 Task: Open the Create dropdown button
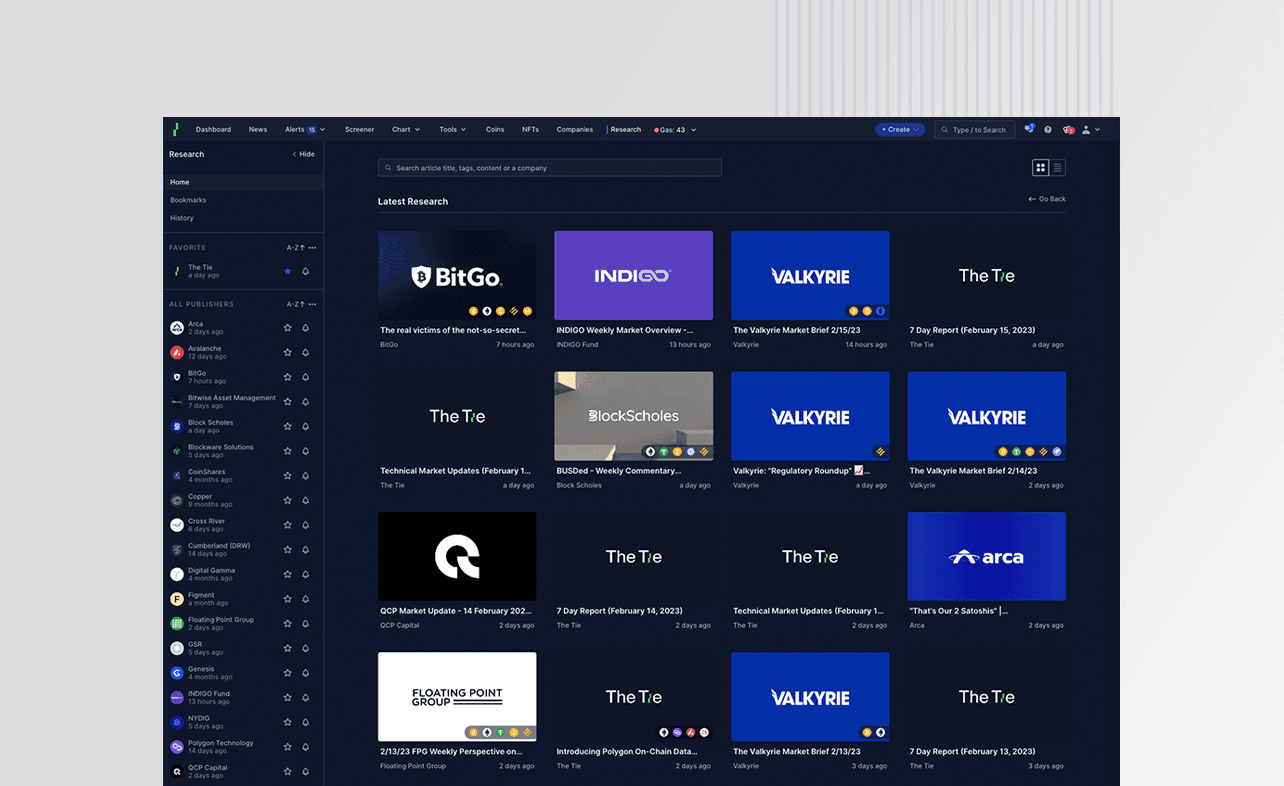point(900,129)
